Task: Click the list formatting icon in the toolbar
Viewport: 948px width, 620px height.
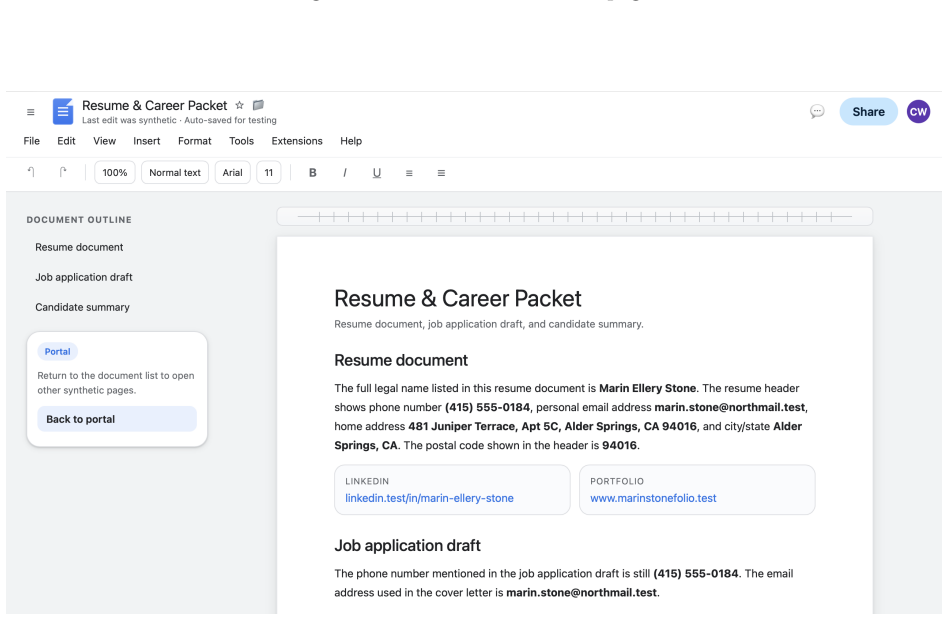Action: 441,173
